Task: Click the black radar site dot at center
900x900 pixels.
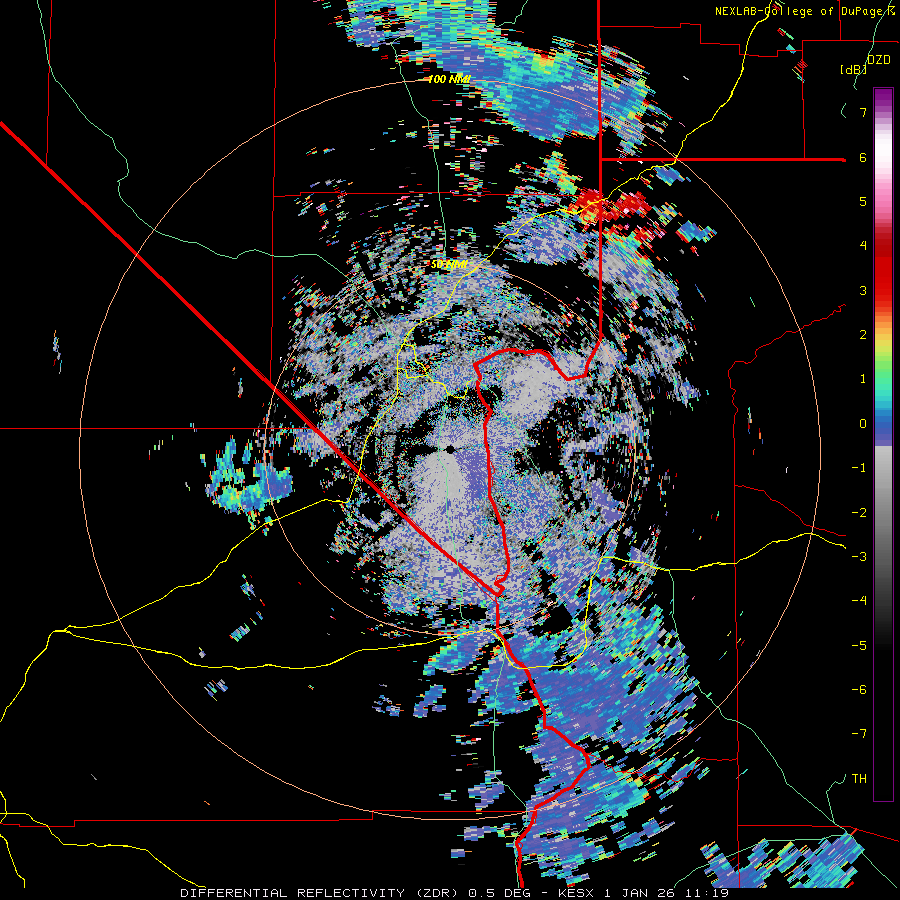Action: (450, 449)
